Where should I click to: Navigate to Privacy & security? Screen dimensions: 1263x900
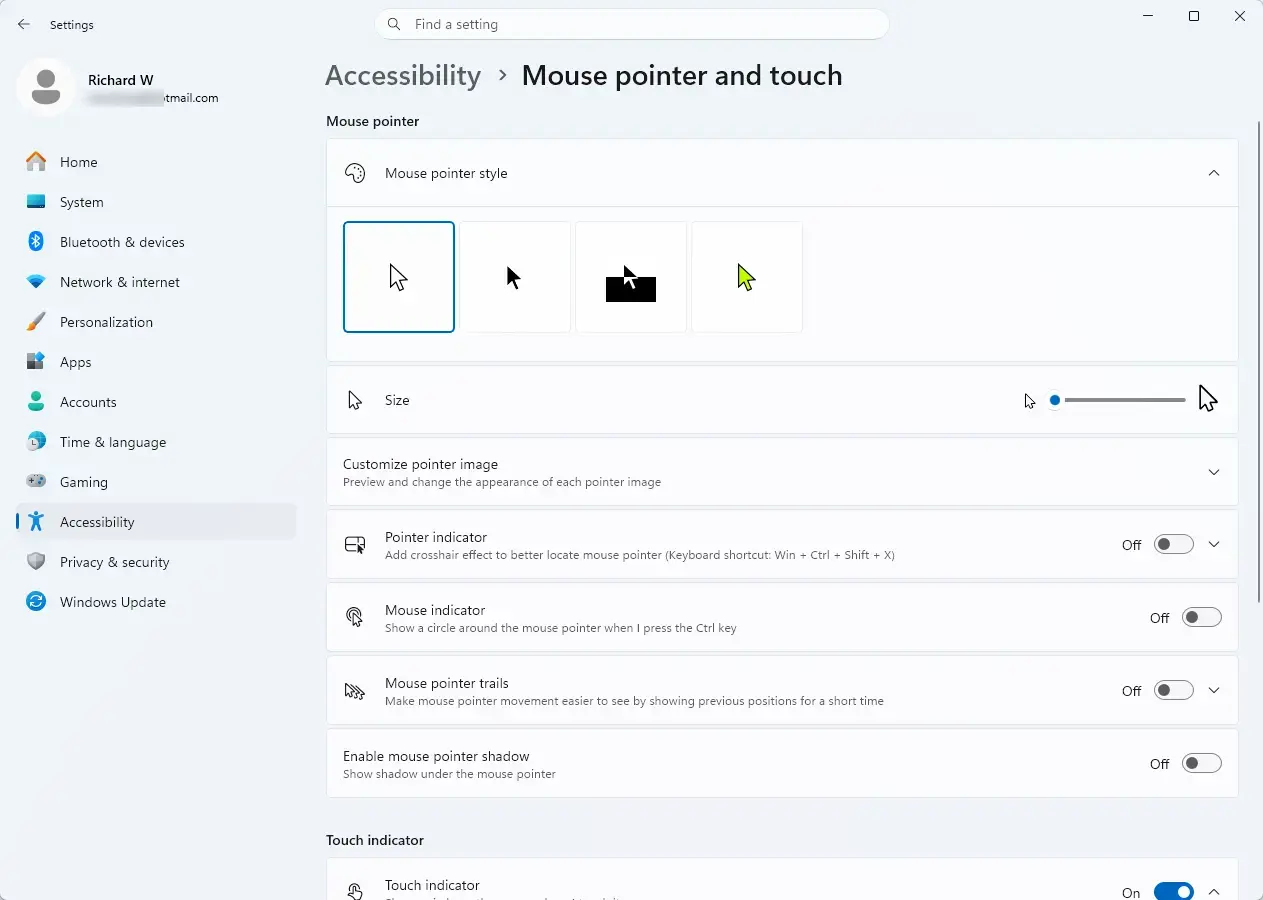pyautogui.click(x=156, y=562)
